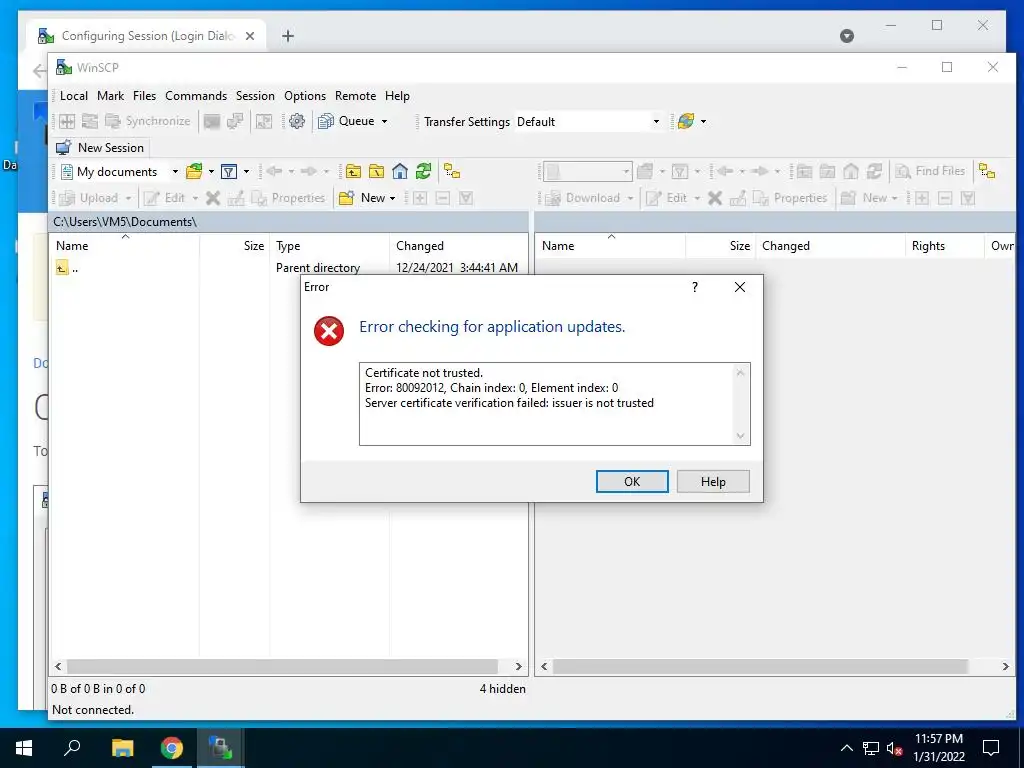
Task: Click the WinSCP taskbar icon
Action: 221,748
